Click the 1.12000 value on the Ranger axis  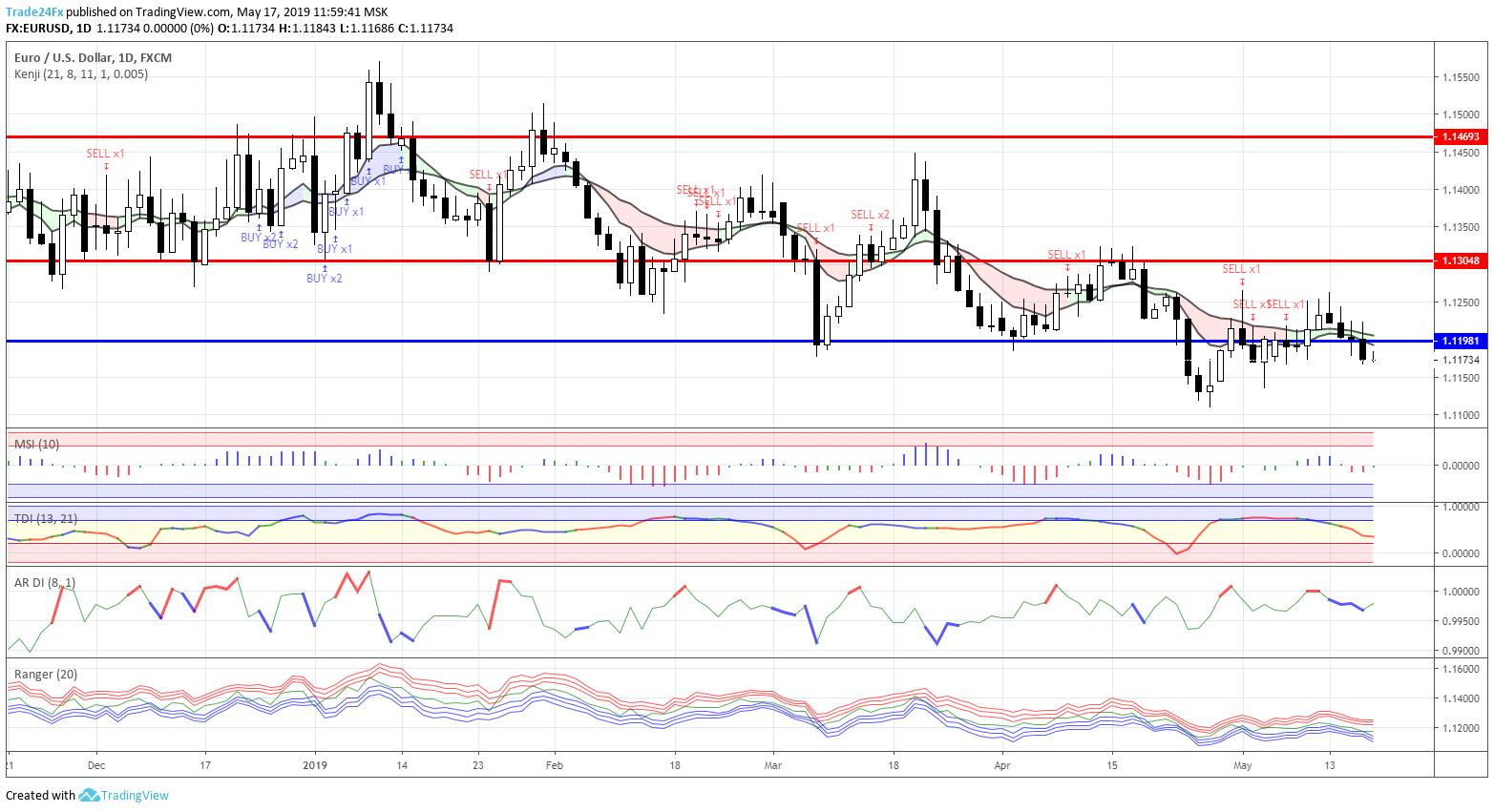pos(1461,728)
